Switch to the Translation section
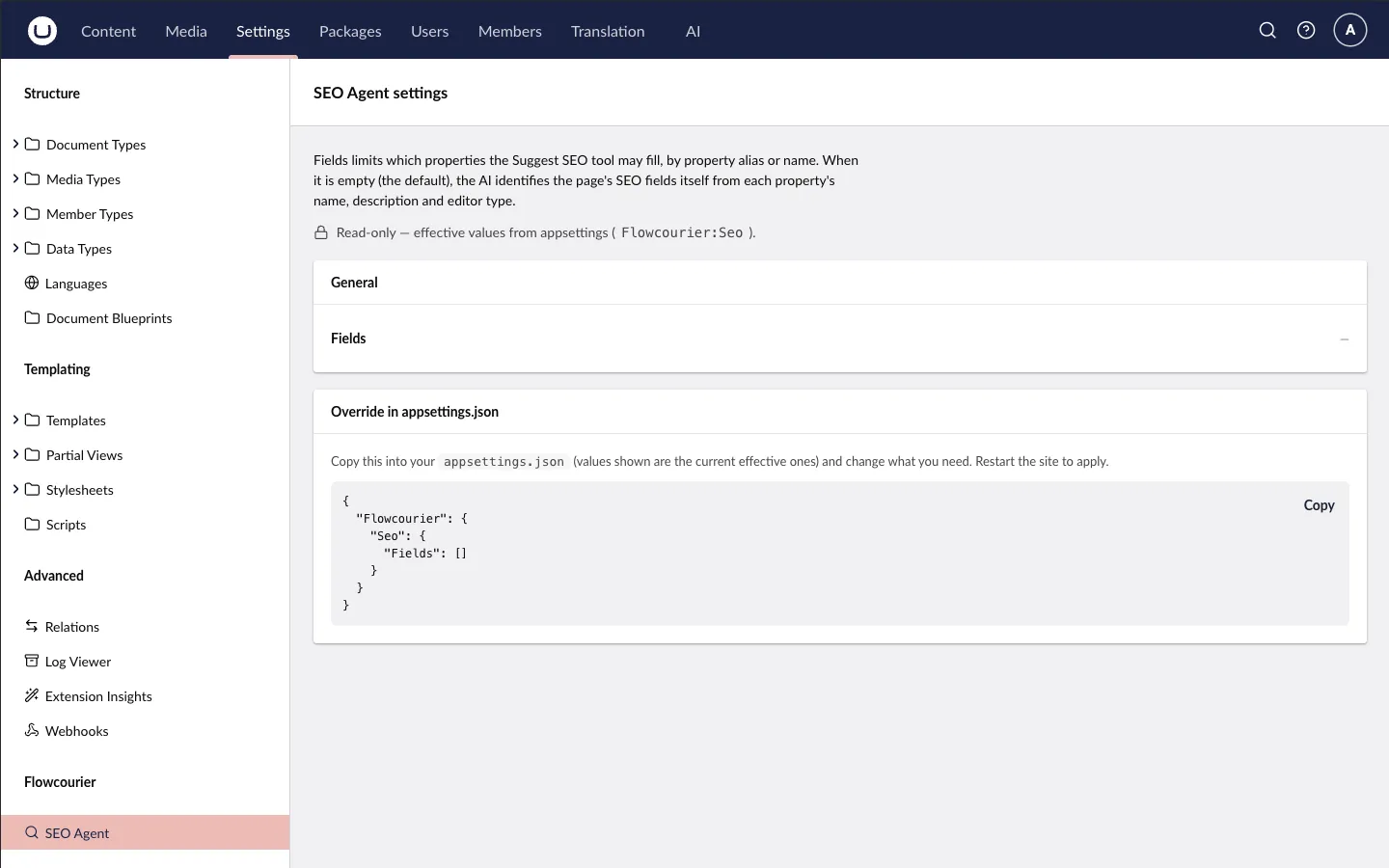1389x868 pixels. point(608,31)
